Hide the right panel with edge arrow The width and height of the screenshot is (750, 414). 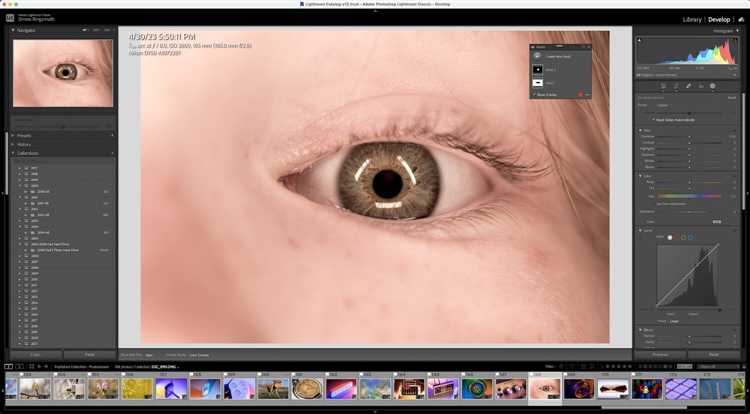point(748,193)
